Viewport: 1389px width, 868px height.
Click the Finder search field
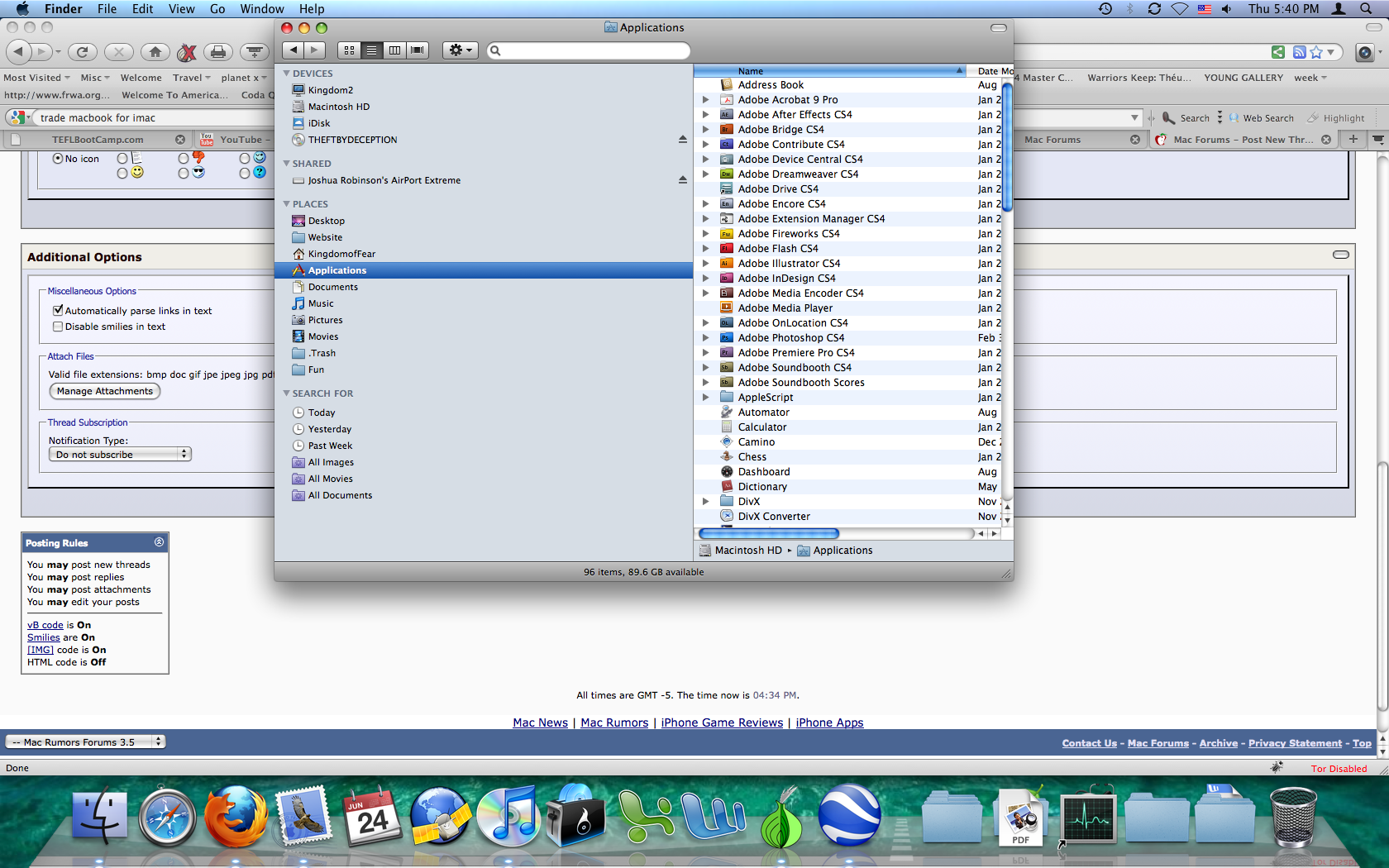[x=589, y=50]
